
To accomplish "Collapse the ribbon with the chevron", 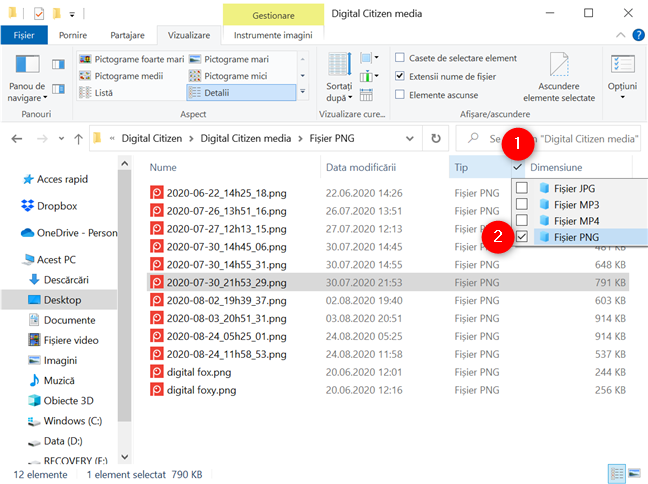I will pyautogui.click(x=621, y=35).
